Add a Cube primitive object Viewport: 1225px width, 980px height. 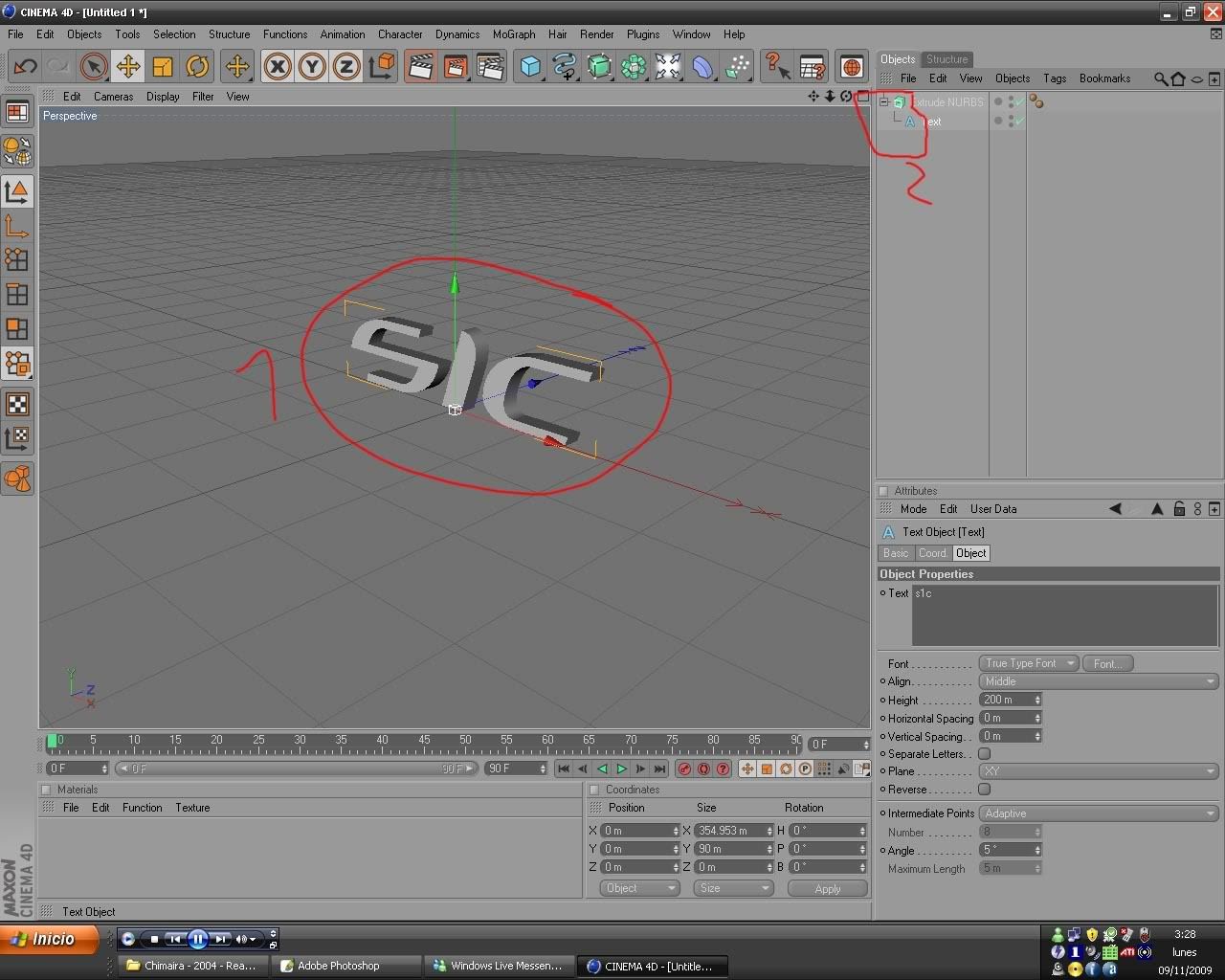tap(530, 66)
